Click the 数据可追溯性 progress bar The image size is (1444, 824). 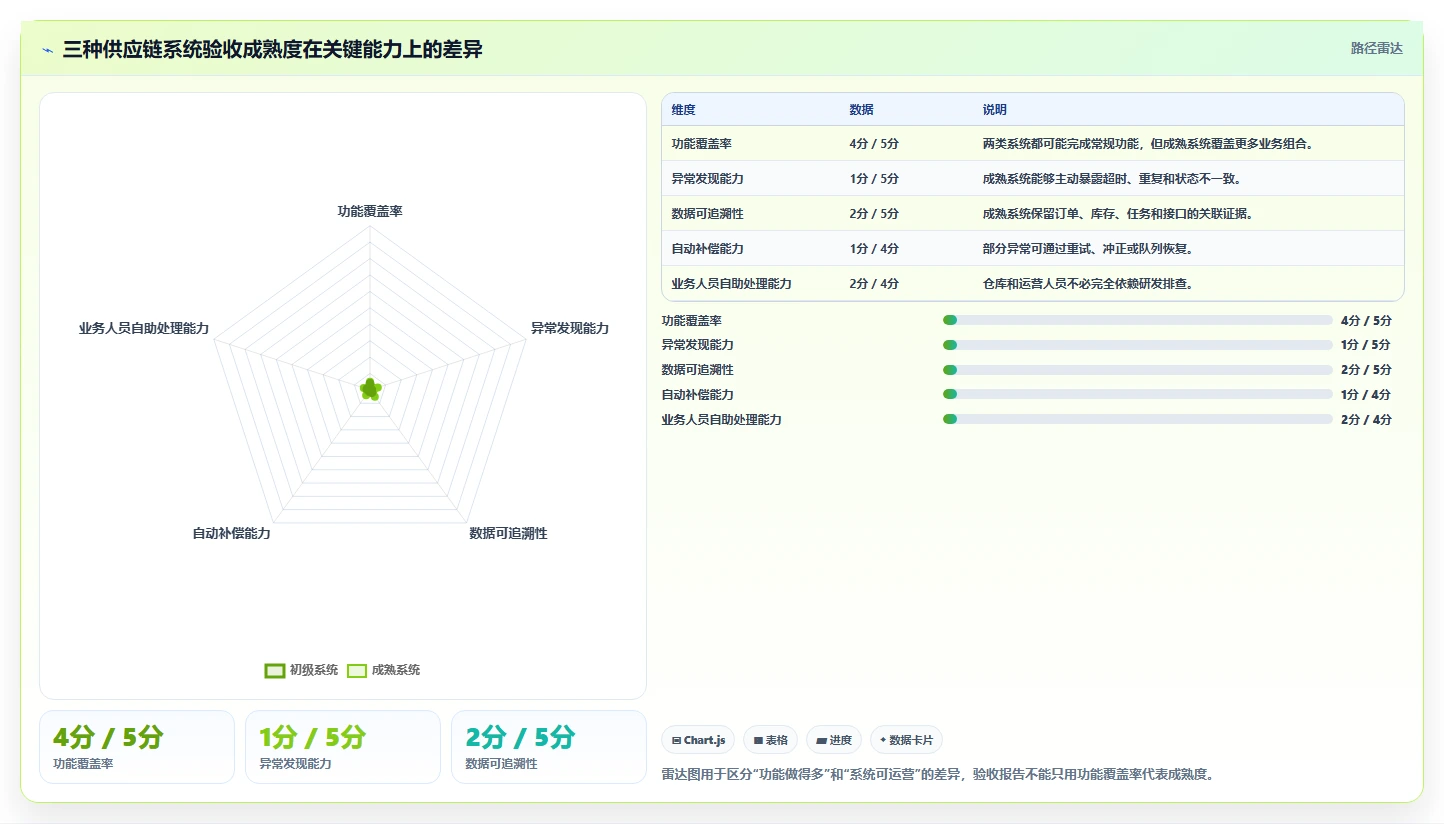(1137, 370)
